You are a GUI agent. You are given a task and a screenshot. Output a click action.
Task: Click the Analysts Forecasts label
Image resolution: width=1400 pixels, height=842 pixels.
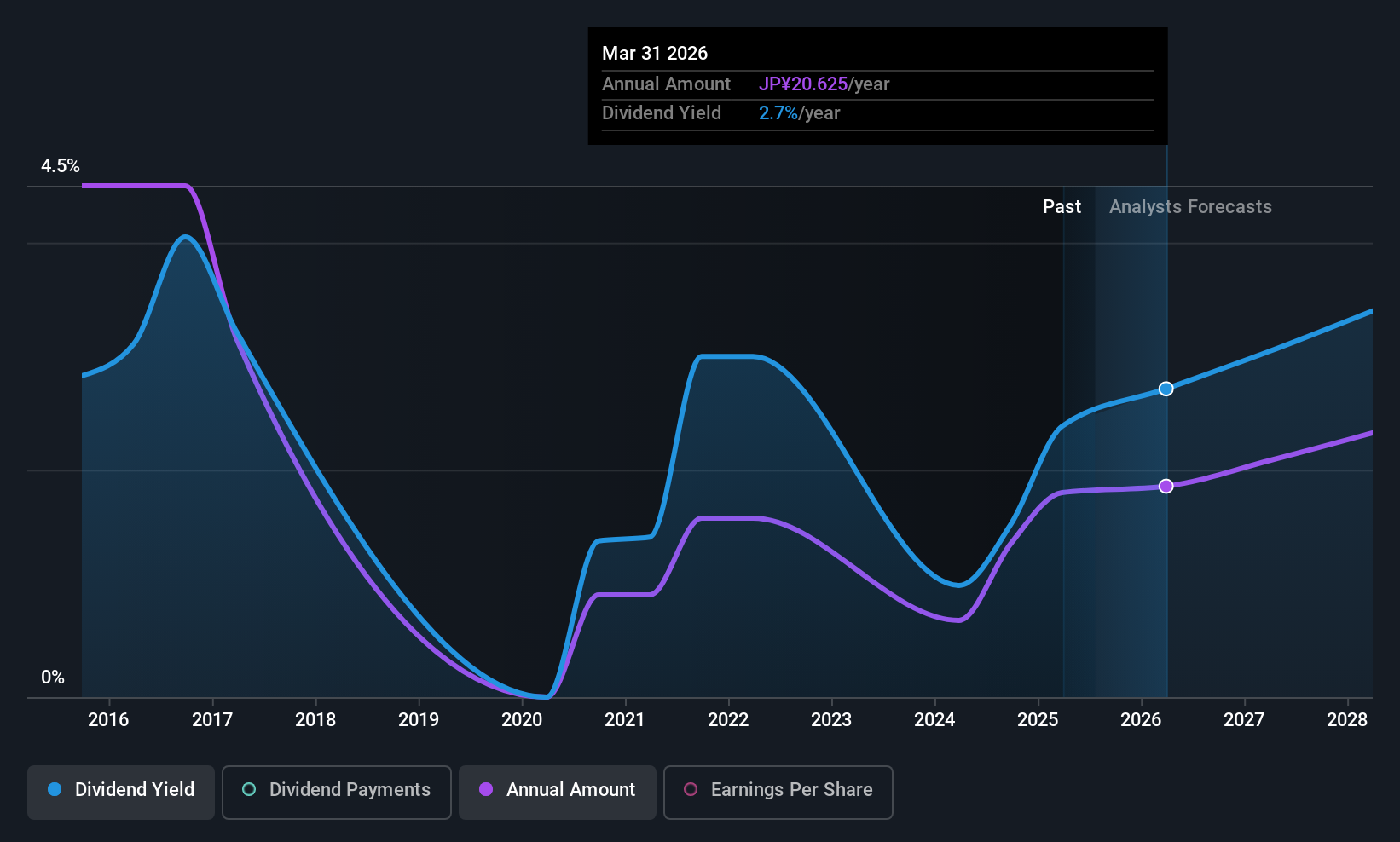[x=1190, y=207]
